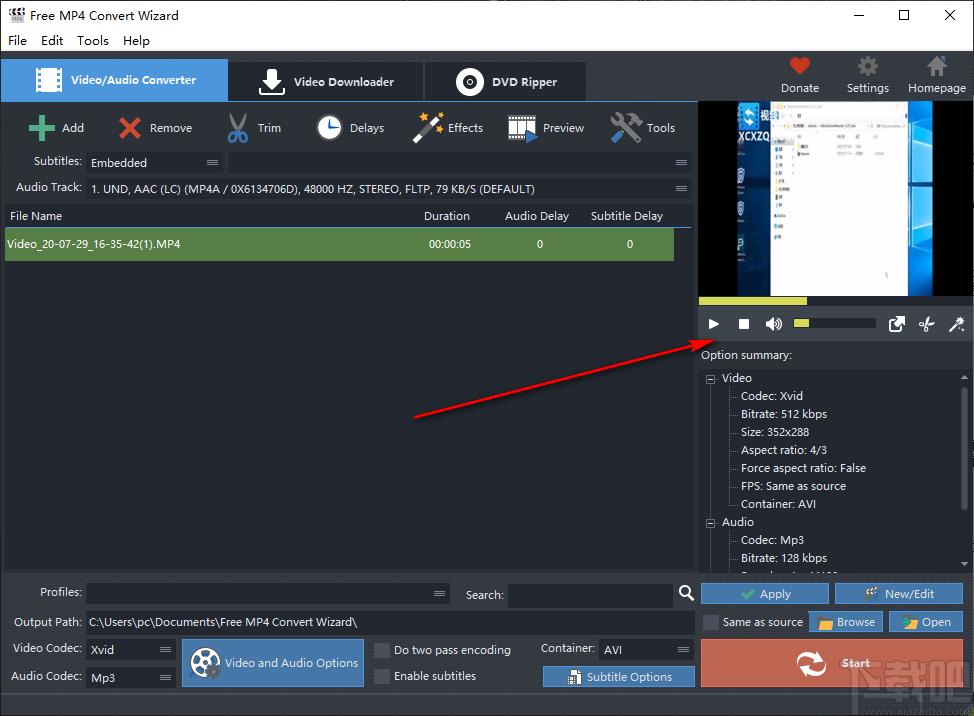Viewport: 974px width, 716px height.
Task: Select Codec: Xvid in option summary
Action: (771, 396)
